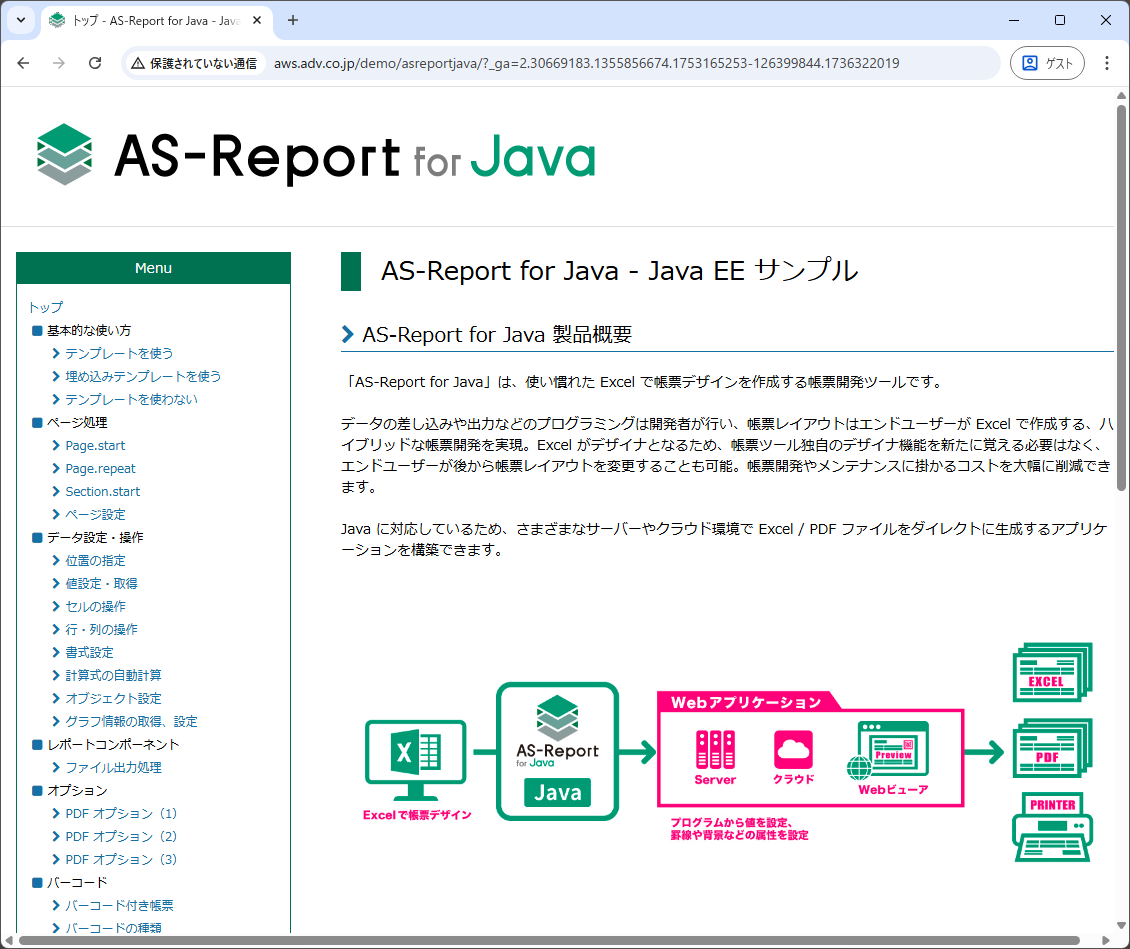Click the browser back arrow
Viewport: 1130px width, 949px height.
tap(23, 63)
